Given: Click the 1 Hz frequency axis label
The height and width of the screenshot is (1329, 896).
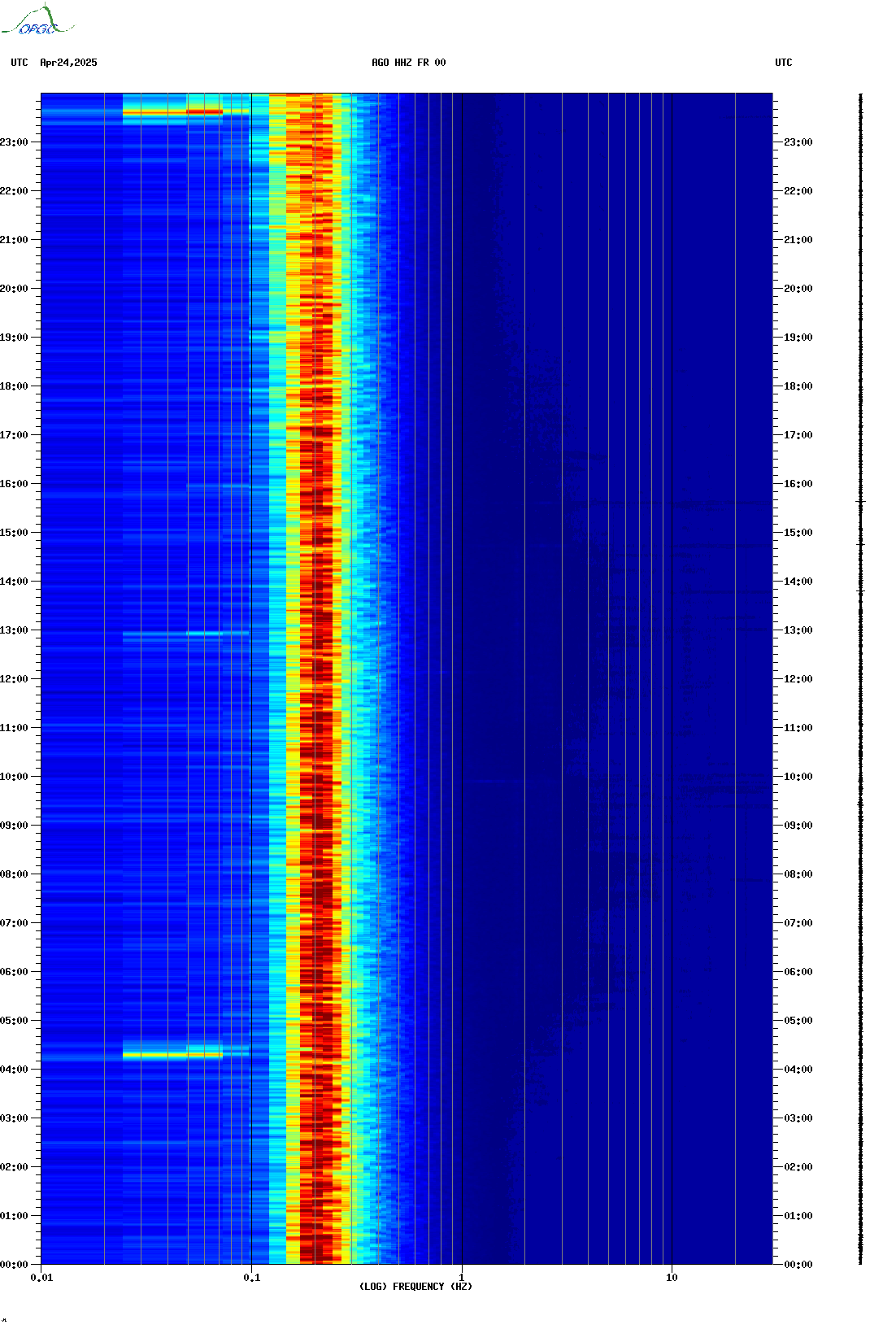Looking at the screenshot, I should pyautogui.click(x=462, y=1278).
